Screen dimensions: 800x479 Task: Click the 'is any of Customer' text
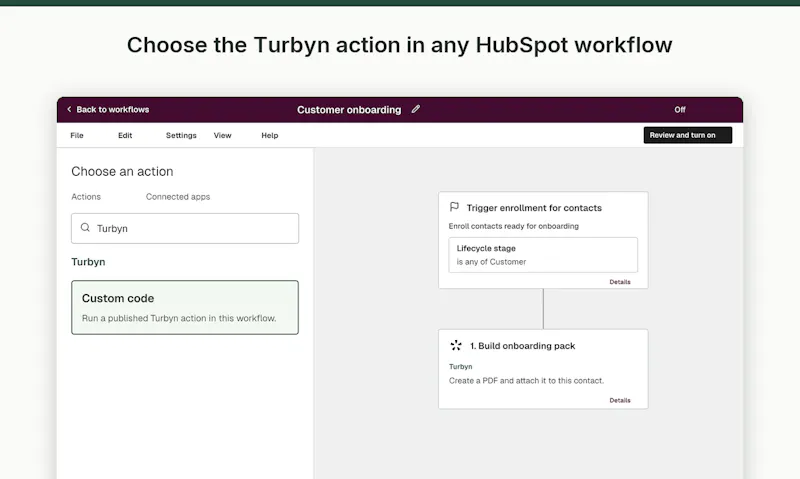tap(491, 262)
